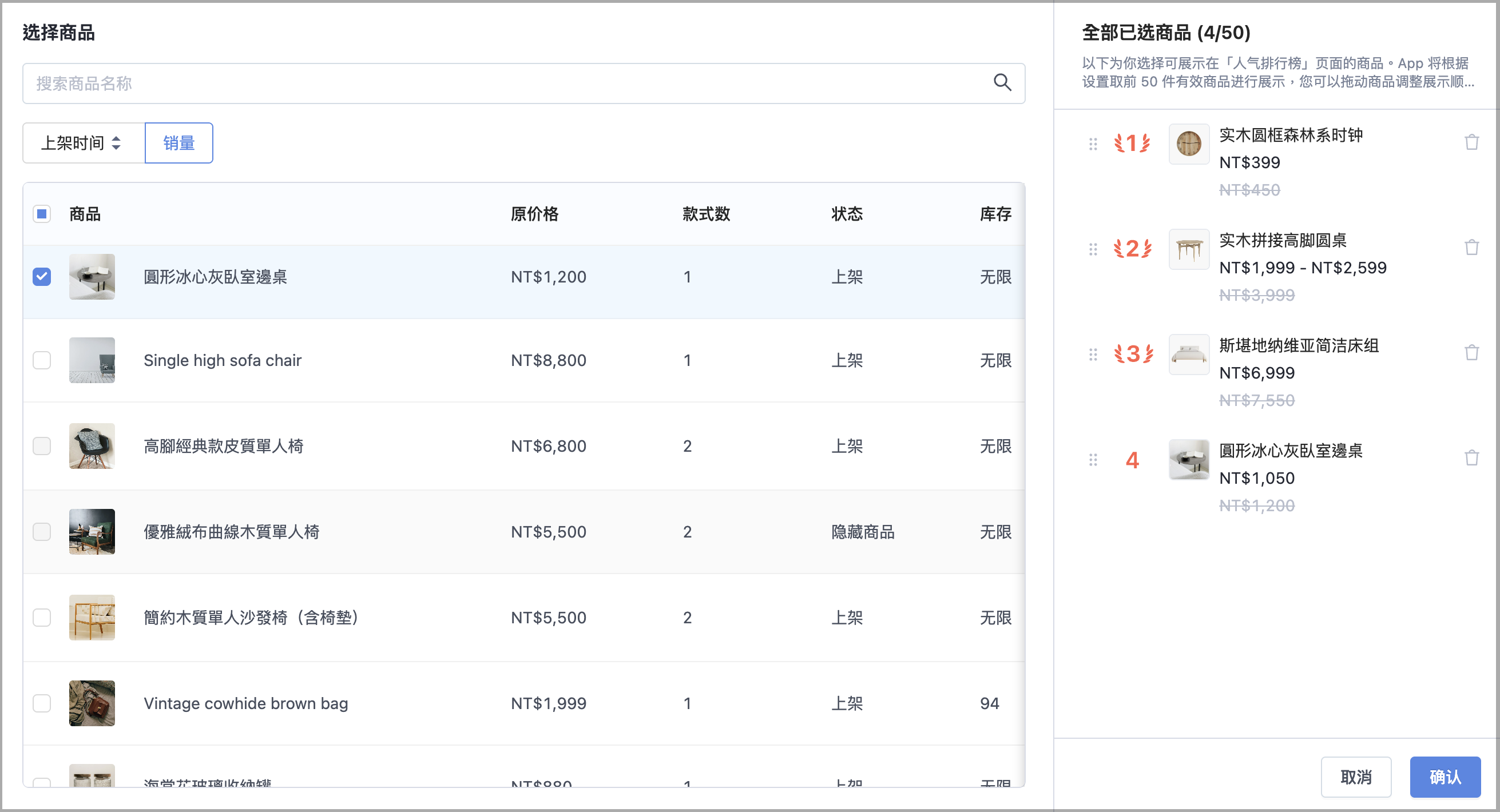Click the side table thumbnail in selected list
Viewport: 1500px width, 812px height.
1189,460
